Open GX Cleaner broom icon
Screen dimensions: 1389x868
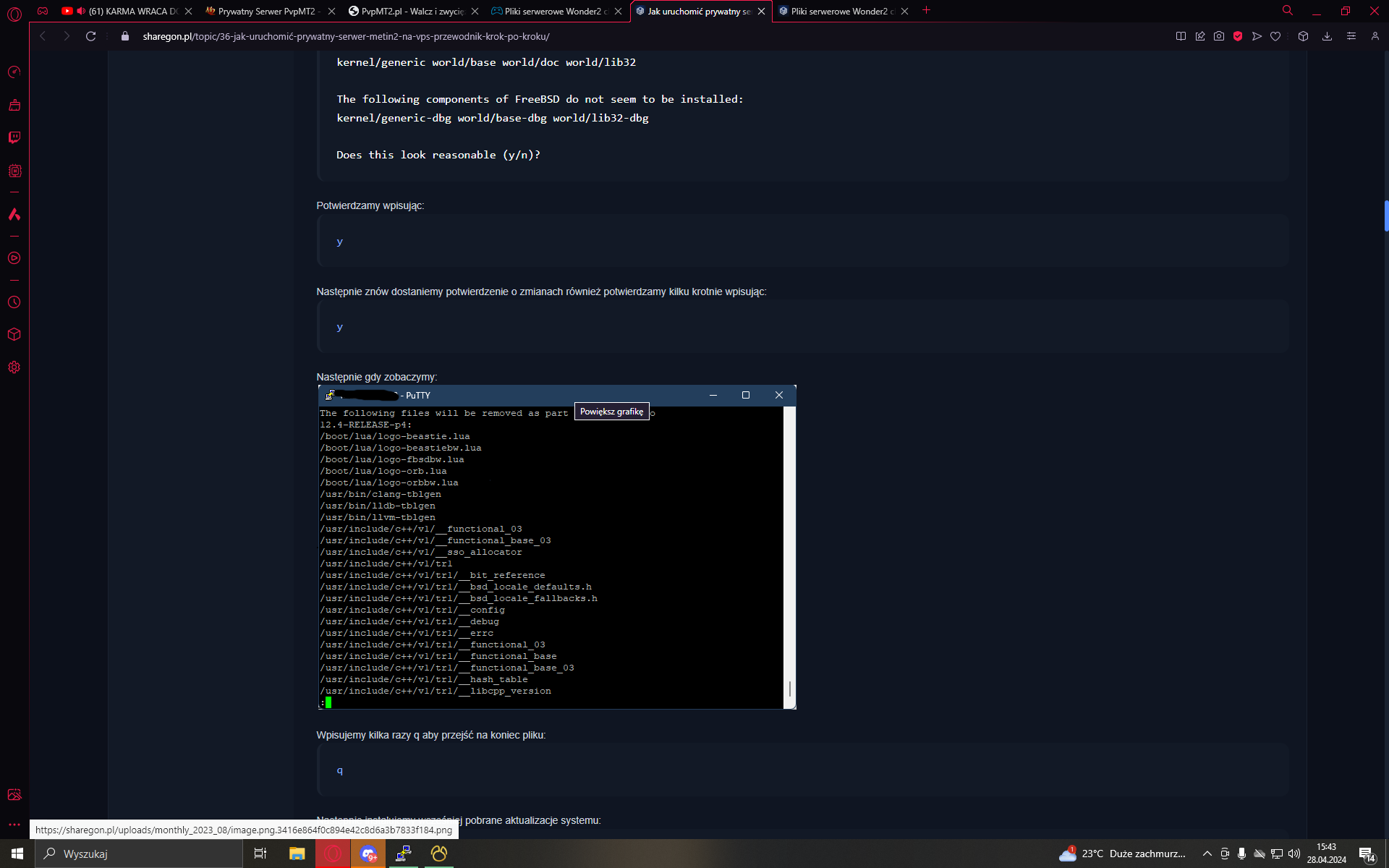click(x=14, y=105)
